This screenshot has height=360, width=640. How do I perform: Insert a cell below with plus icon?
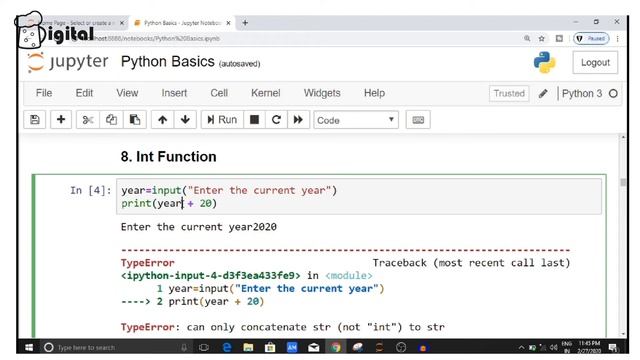pos(61,120)
